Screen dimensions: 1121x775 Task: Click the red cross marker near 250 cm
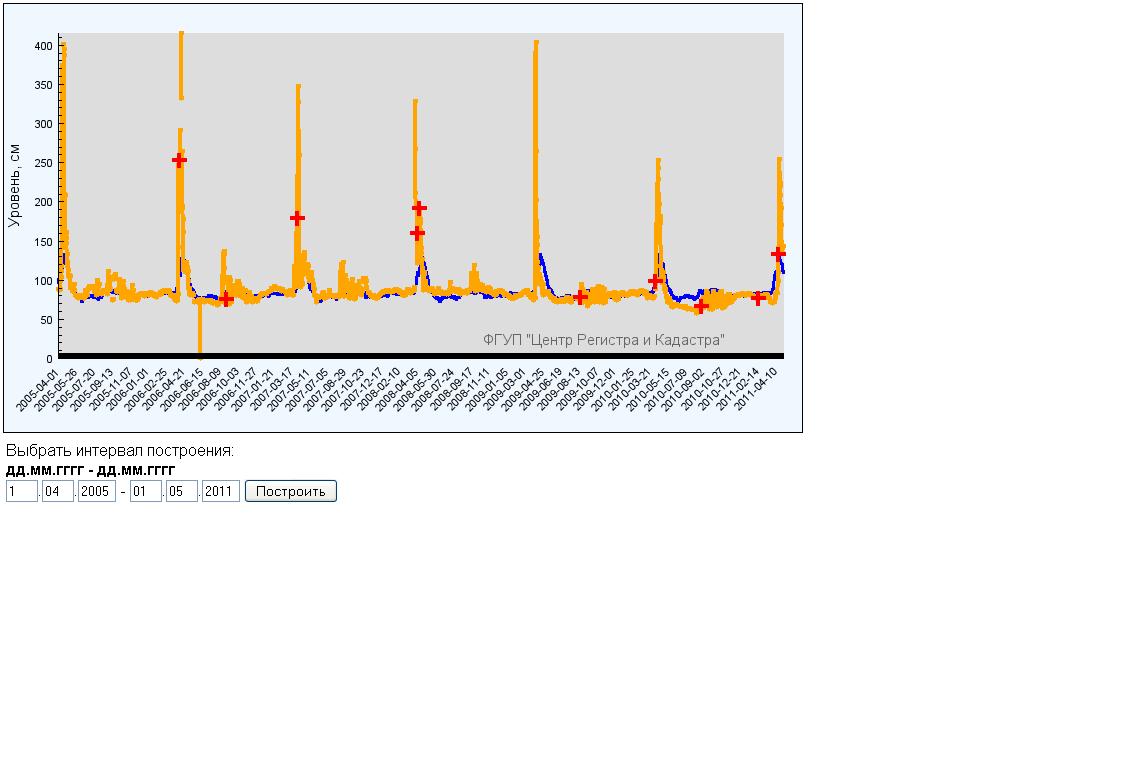click(x=180, y=160)
